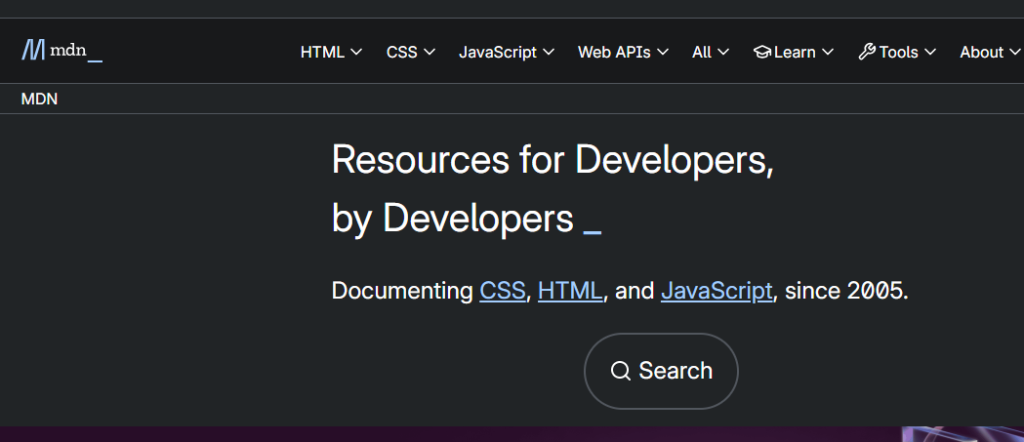Open the HTML navigation menu
This screenshot has height=442, width=1024.
click(331, 52)
